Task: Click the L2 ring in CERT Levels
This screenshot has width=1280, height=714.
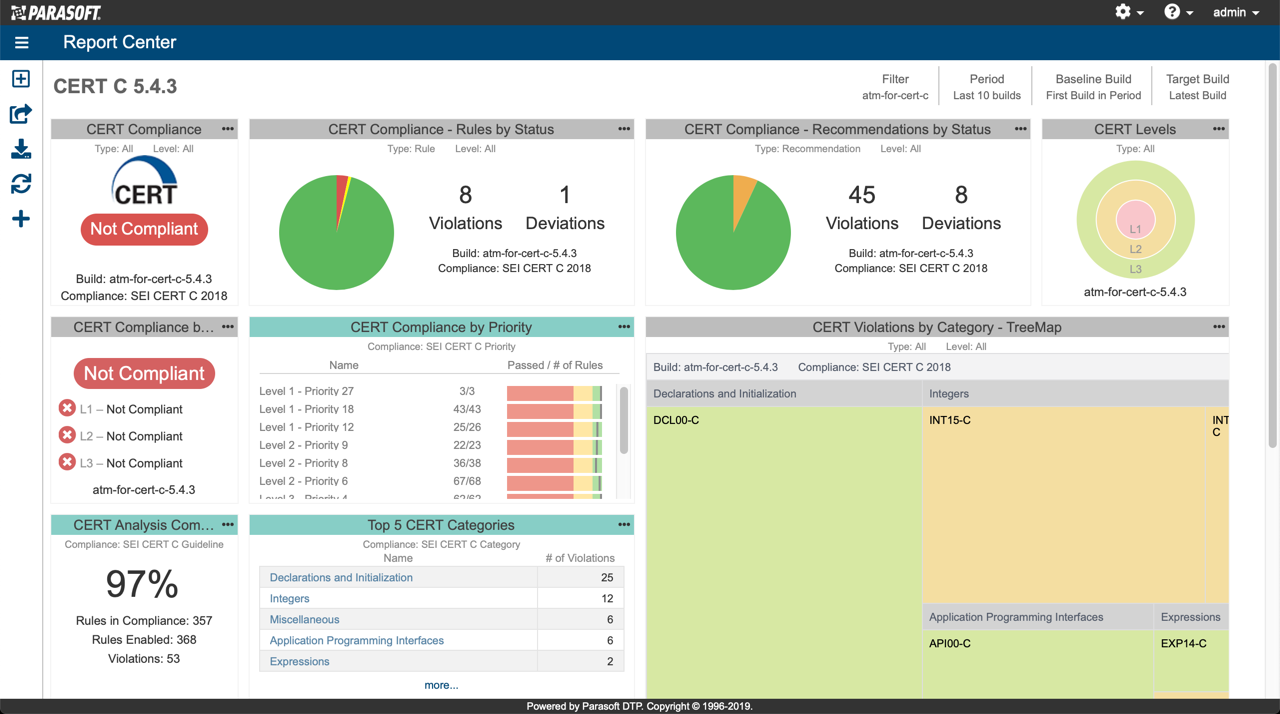Action: (x=1135, y=249)
